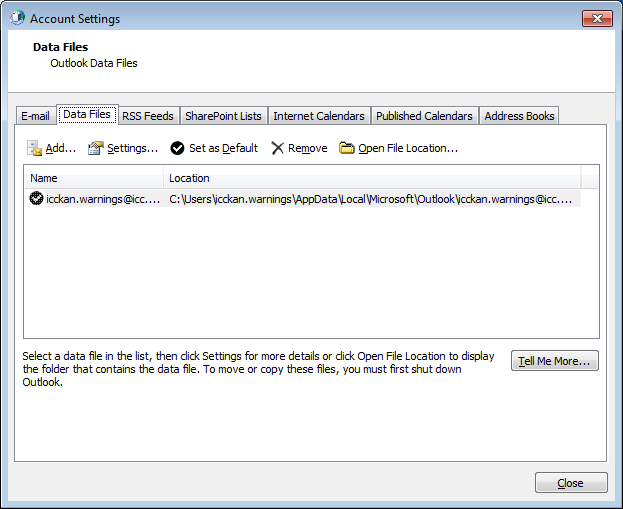Click the Open File Location folder icon
Screen dimensions: 623x509
point(347,148)
